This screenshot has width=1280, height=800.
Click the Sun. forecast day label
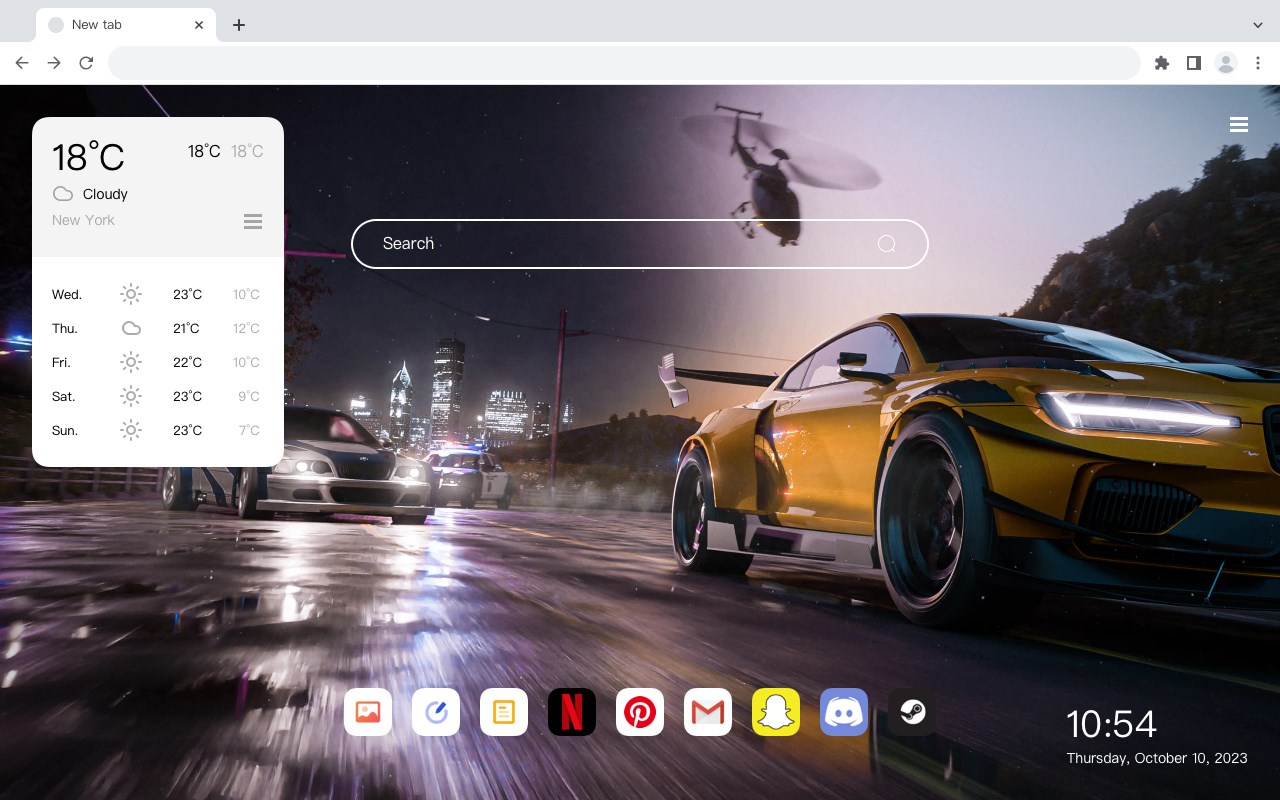tap(65, 430)
